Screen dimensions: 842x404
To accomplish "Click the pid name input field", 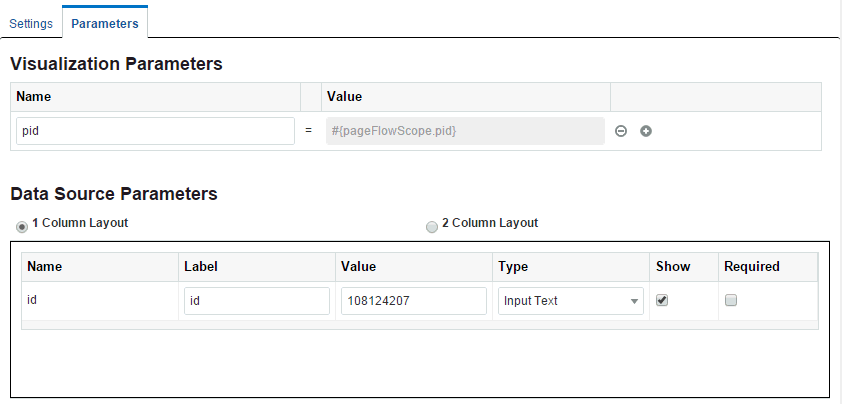I will click(155, 131).
